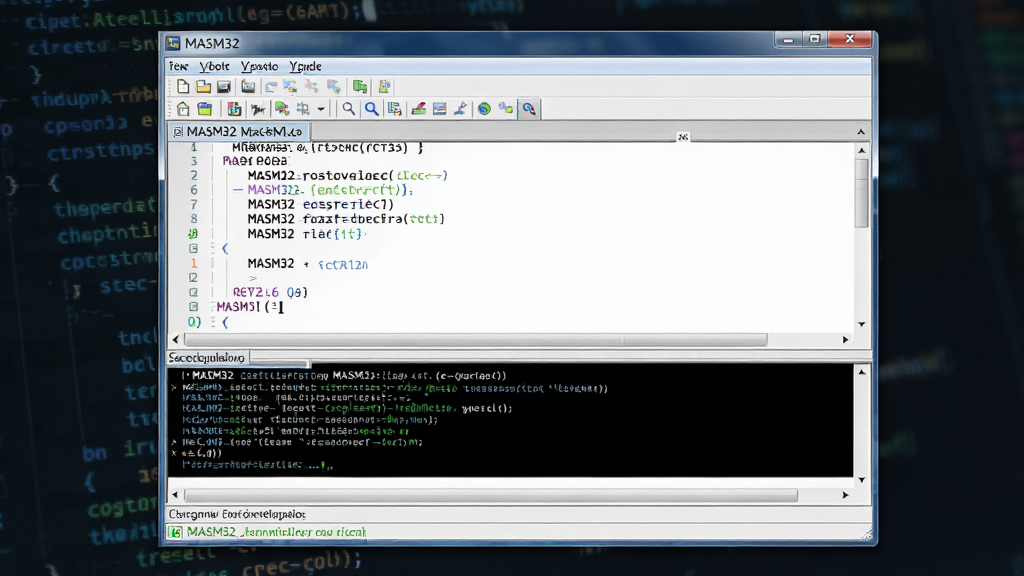The image size is (1024, 576).
Task: Click the editor's vertical scrollbar thumb
Action: [x=861, y=193]
